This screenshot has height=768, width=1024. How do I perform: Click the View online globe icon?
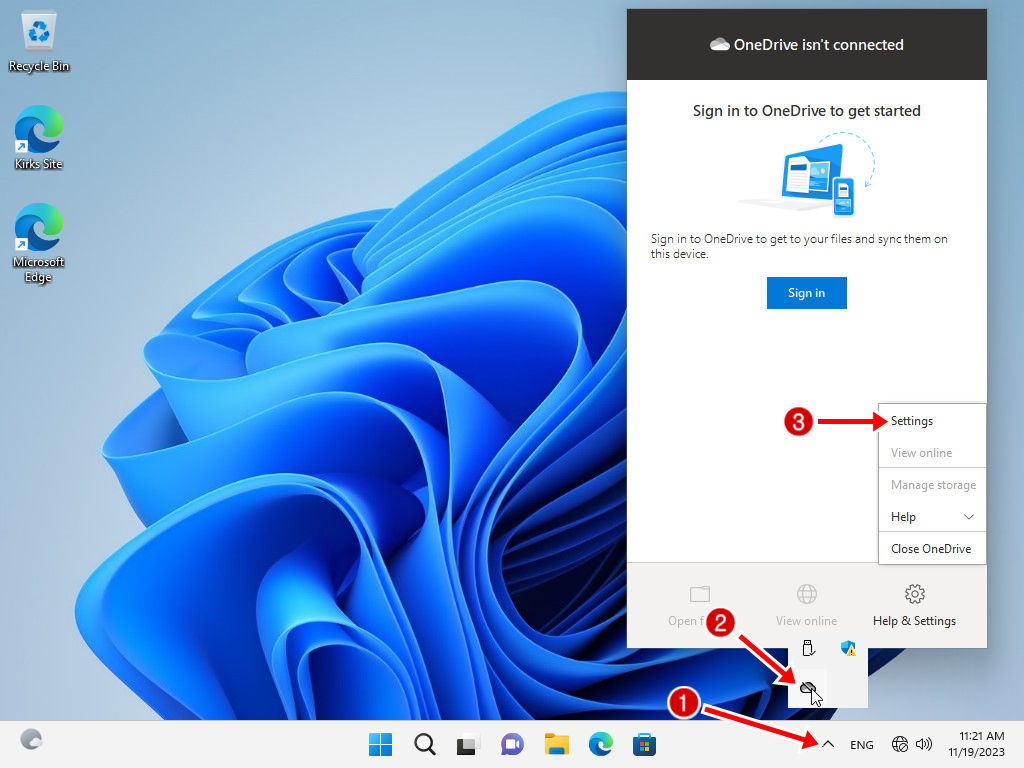tap(807, 594)
